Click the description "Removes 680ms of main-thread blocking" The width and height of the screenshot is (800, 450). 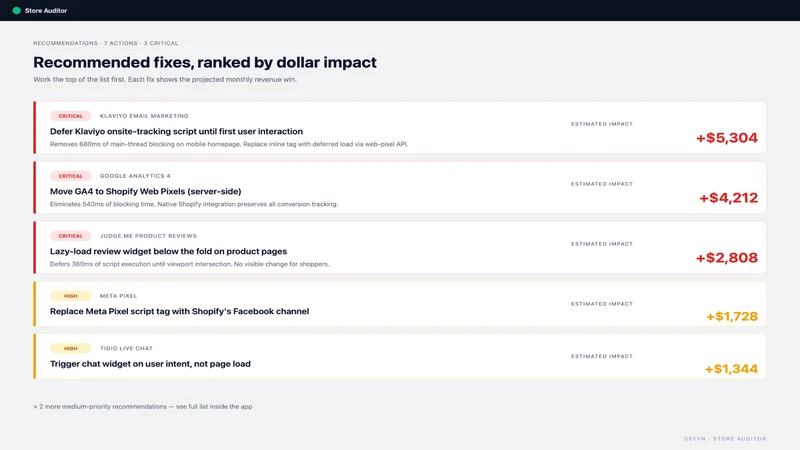[x=229, y=144]
